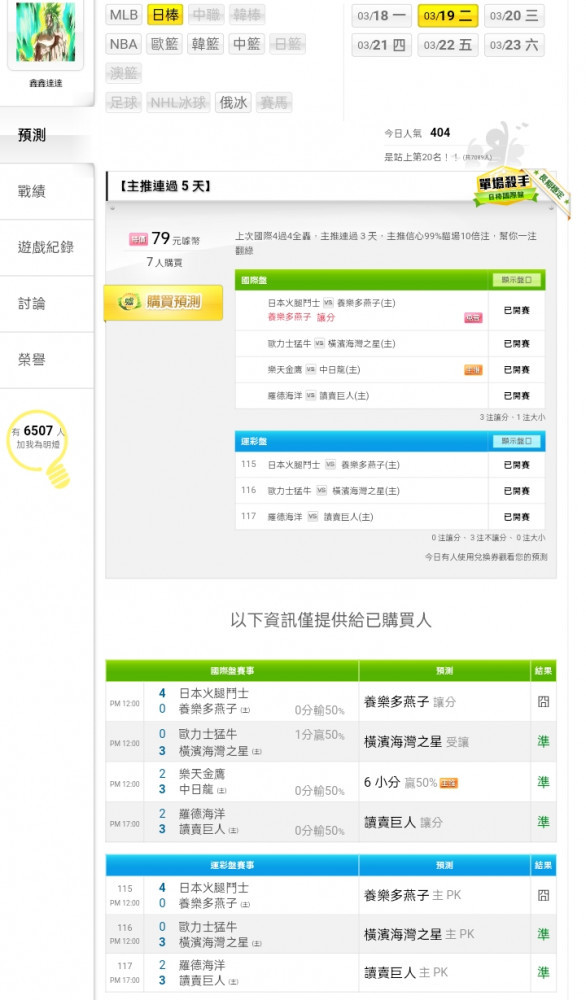
Task: Choose the 中籃 league tab
Action: pos(247,44)
